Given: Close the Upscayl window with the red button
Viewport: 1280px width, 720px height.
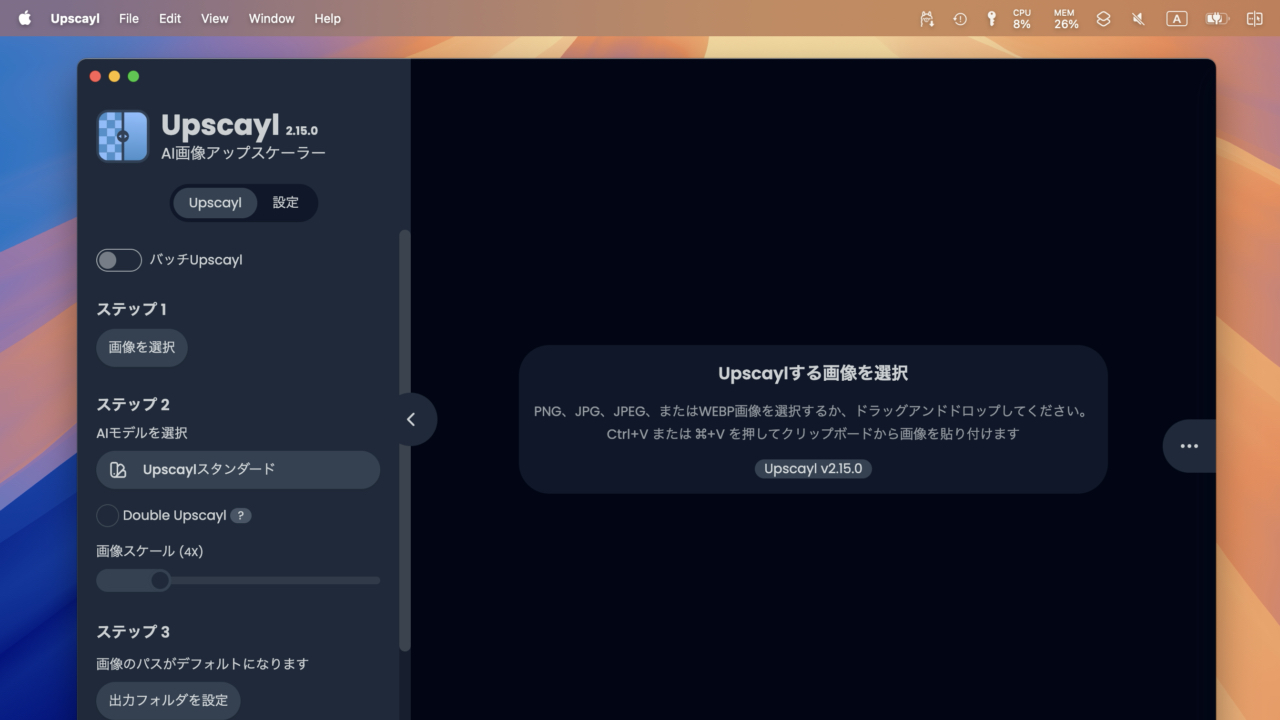Looking at the screenshot, I should 95,76.
